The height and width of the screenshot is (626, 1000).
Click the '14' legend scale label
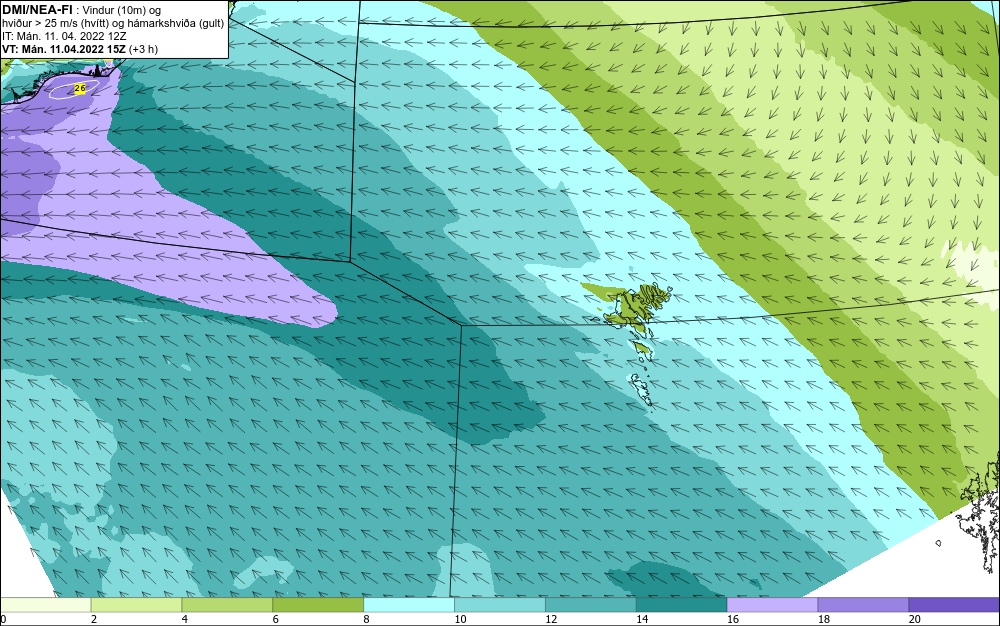642,619
